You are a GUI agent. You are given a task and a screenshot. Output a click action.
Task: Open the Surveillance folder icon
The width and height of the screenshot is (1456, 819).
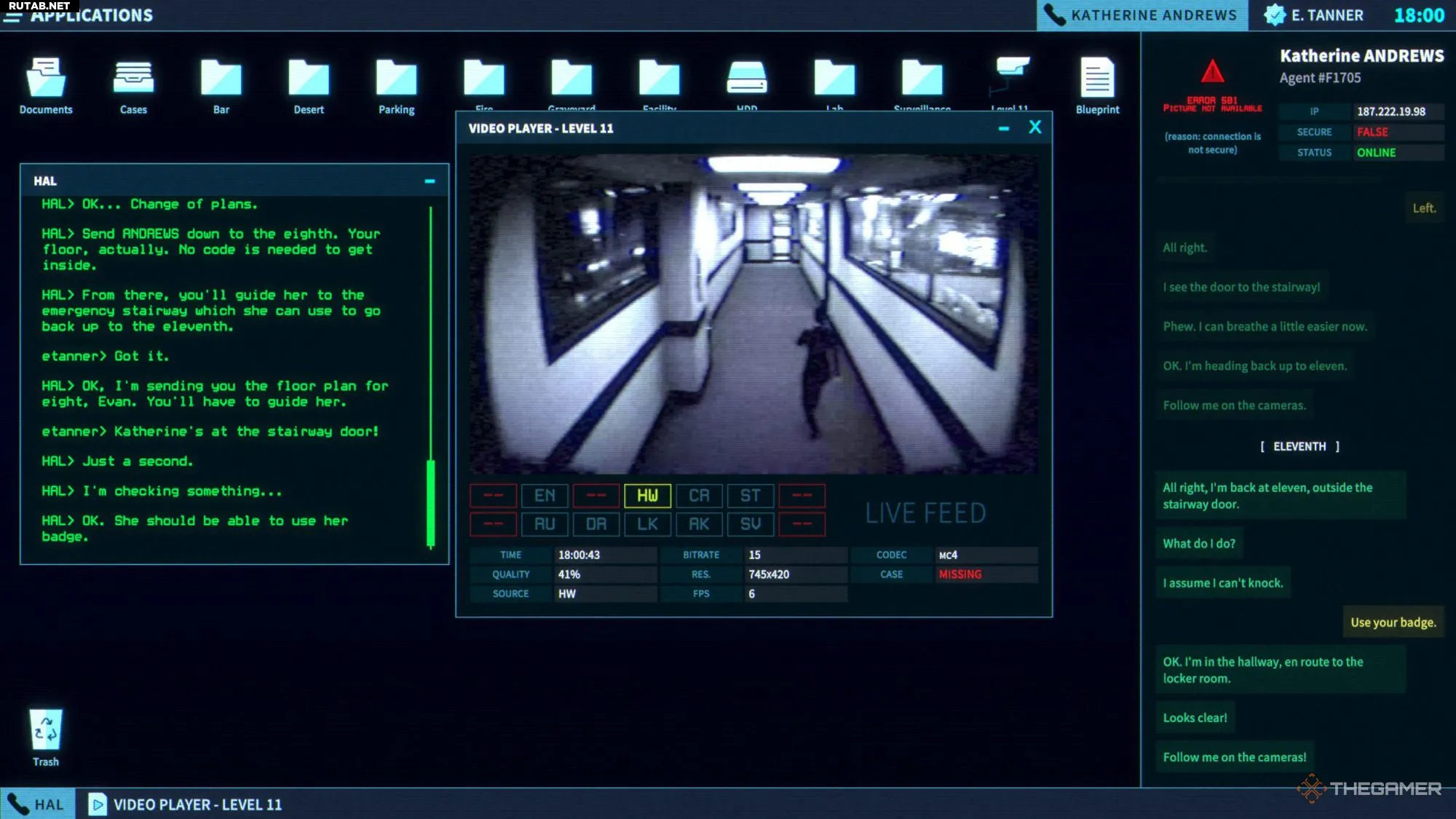922,78
